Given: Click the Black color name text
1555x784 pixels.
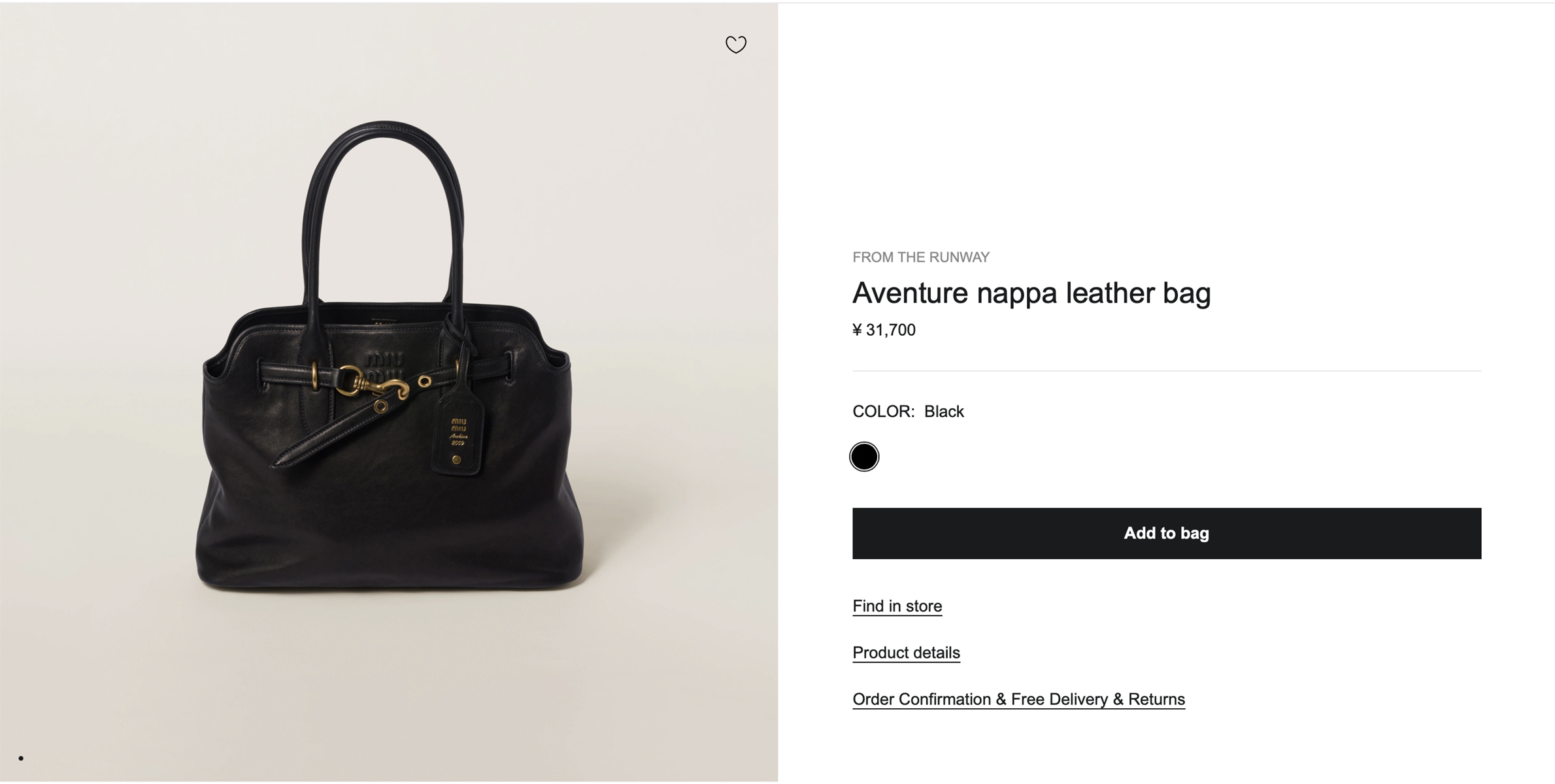Looking at the screenshot, I should tap(944, 412).
